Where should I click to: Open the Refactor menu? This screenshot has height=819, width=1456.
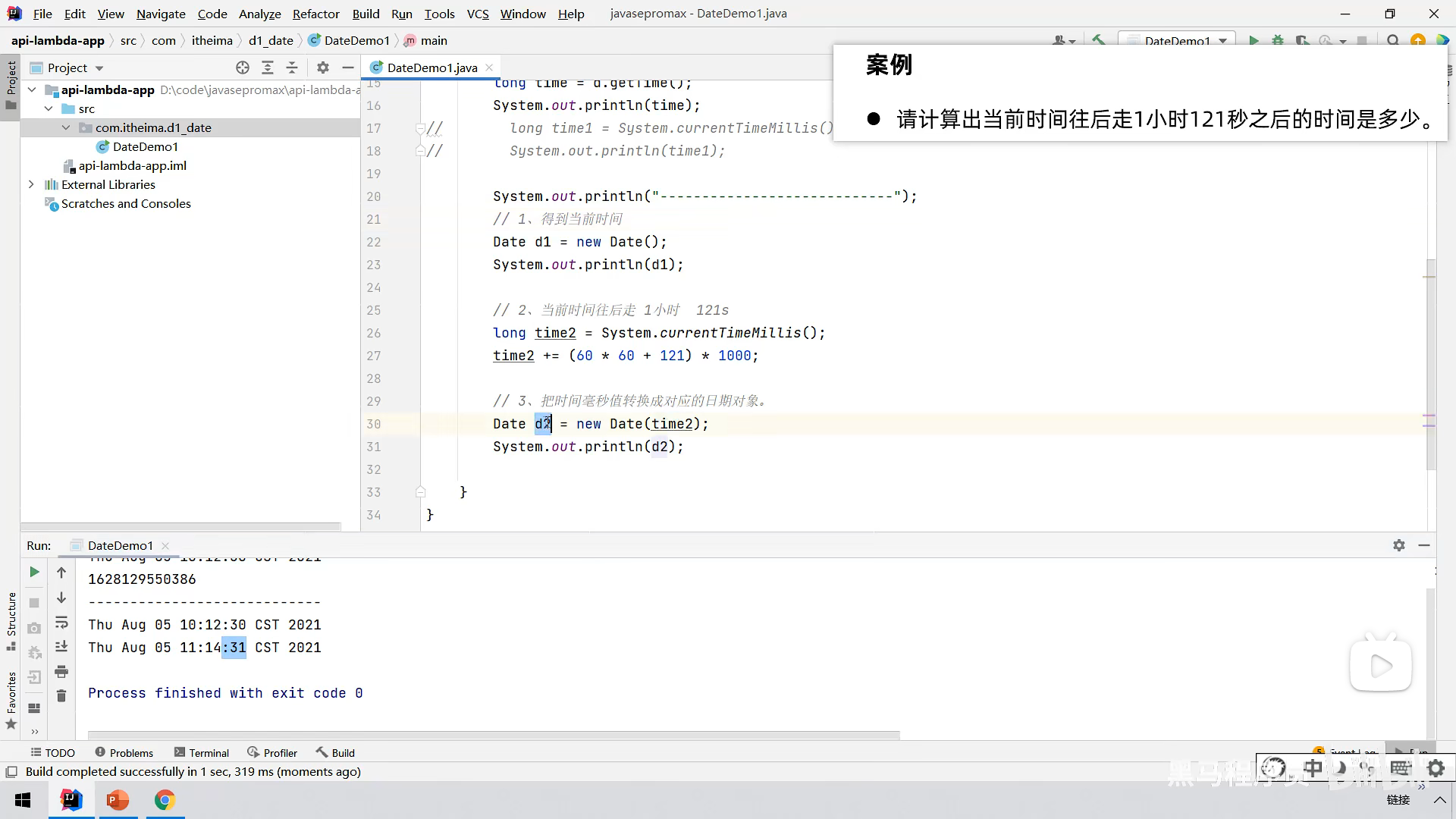pos(315,14)
